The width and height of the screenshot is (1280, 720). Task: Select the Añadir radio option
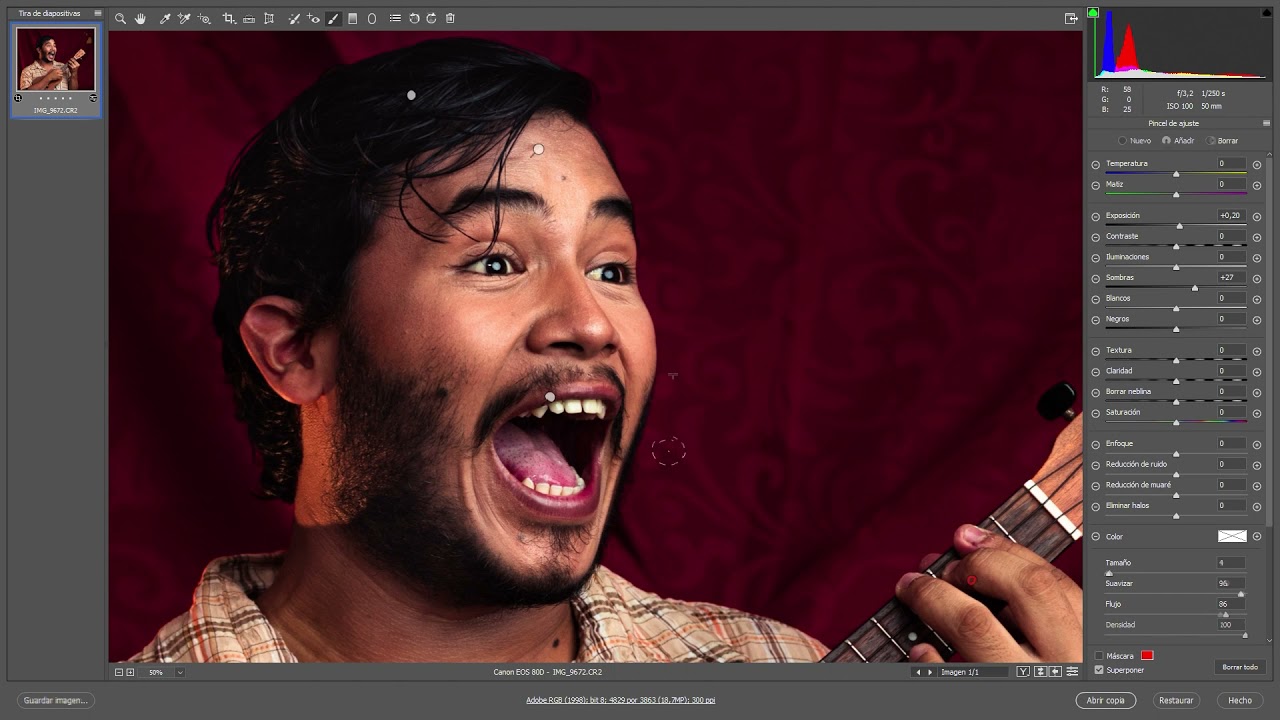1178,141
